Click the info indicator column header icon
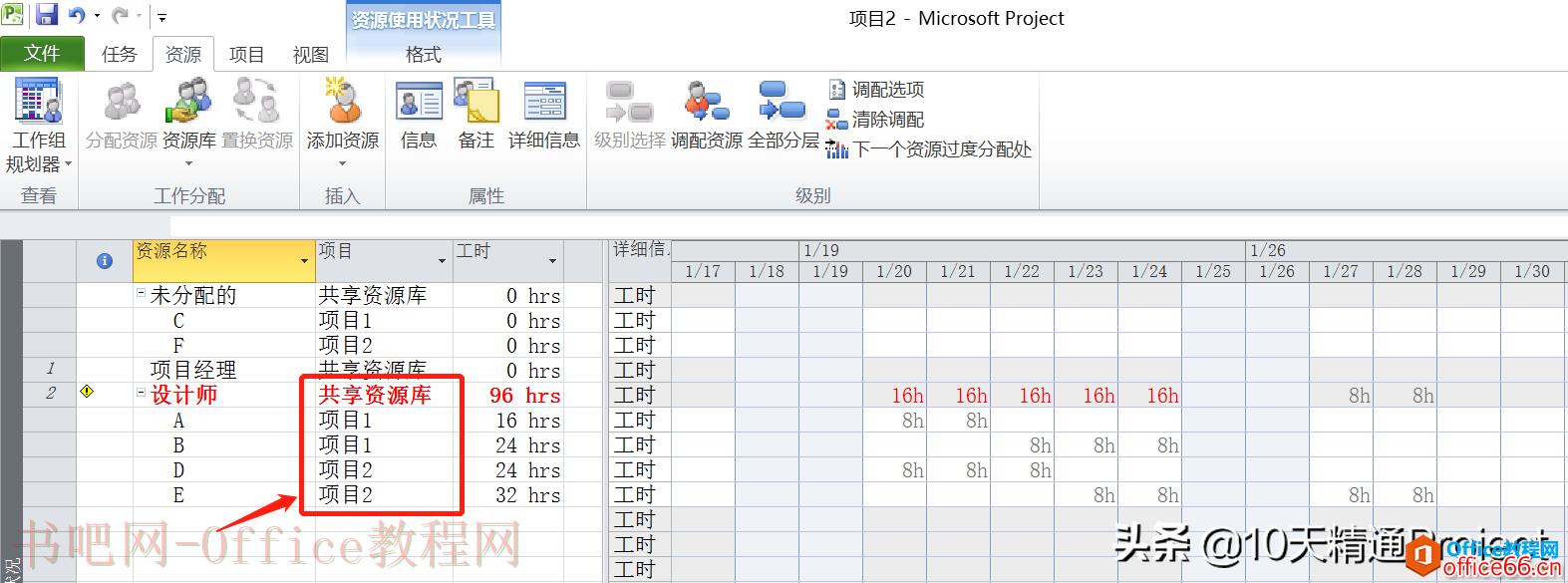 pyautogui.click(x=105, y=260)
